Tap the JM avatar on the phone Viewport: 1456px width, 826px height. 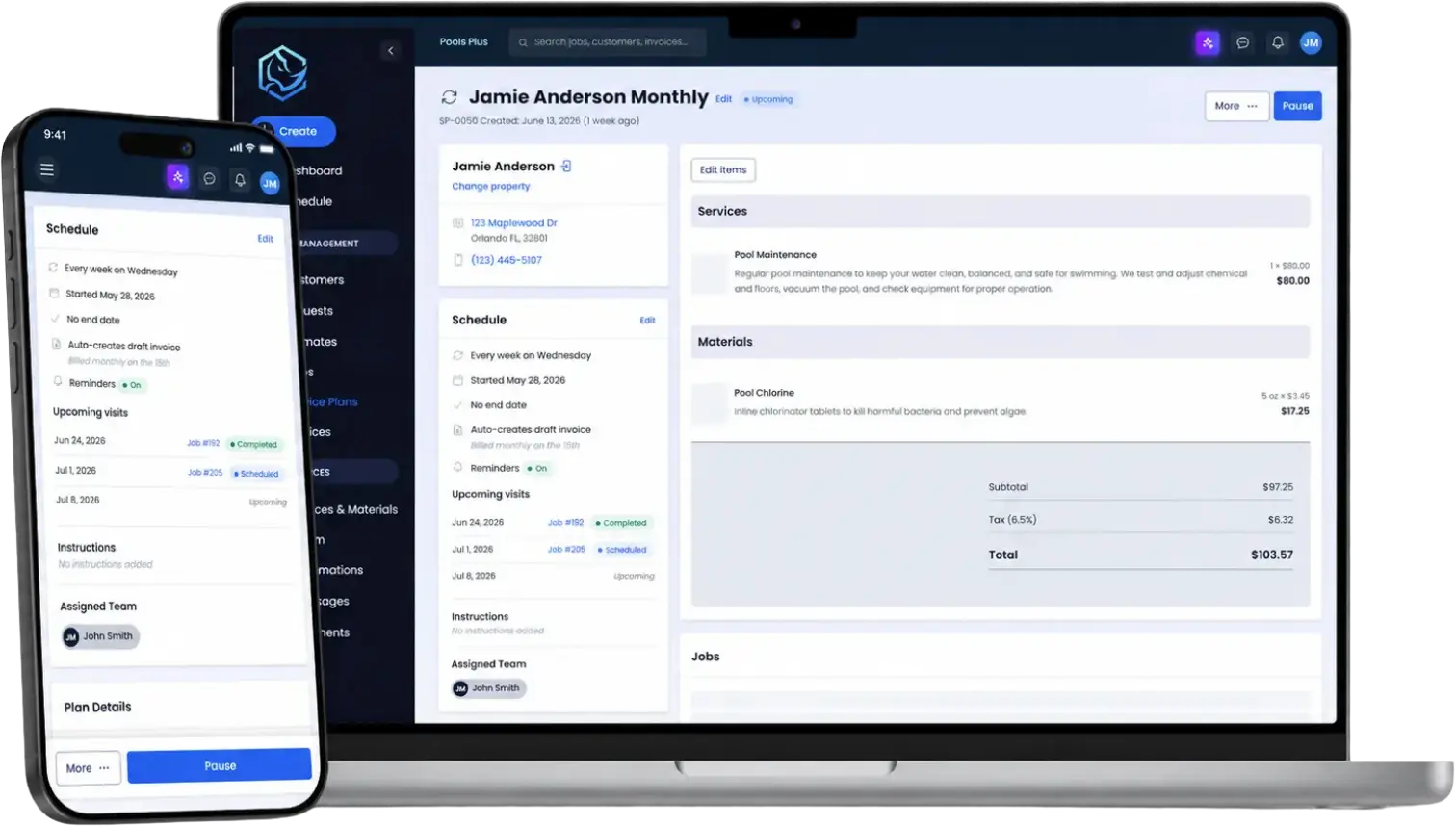270,183
